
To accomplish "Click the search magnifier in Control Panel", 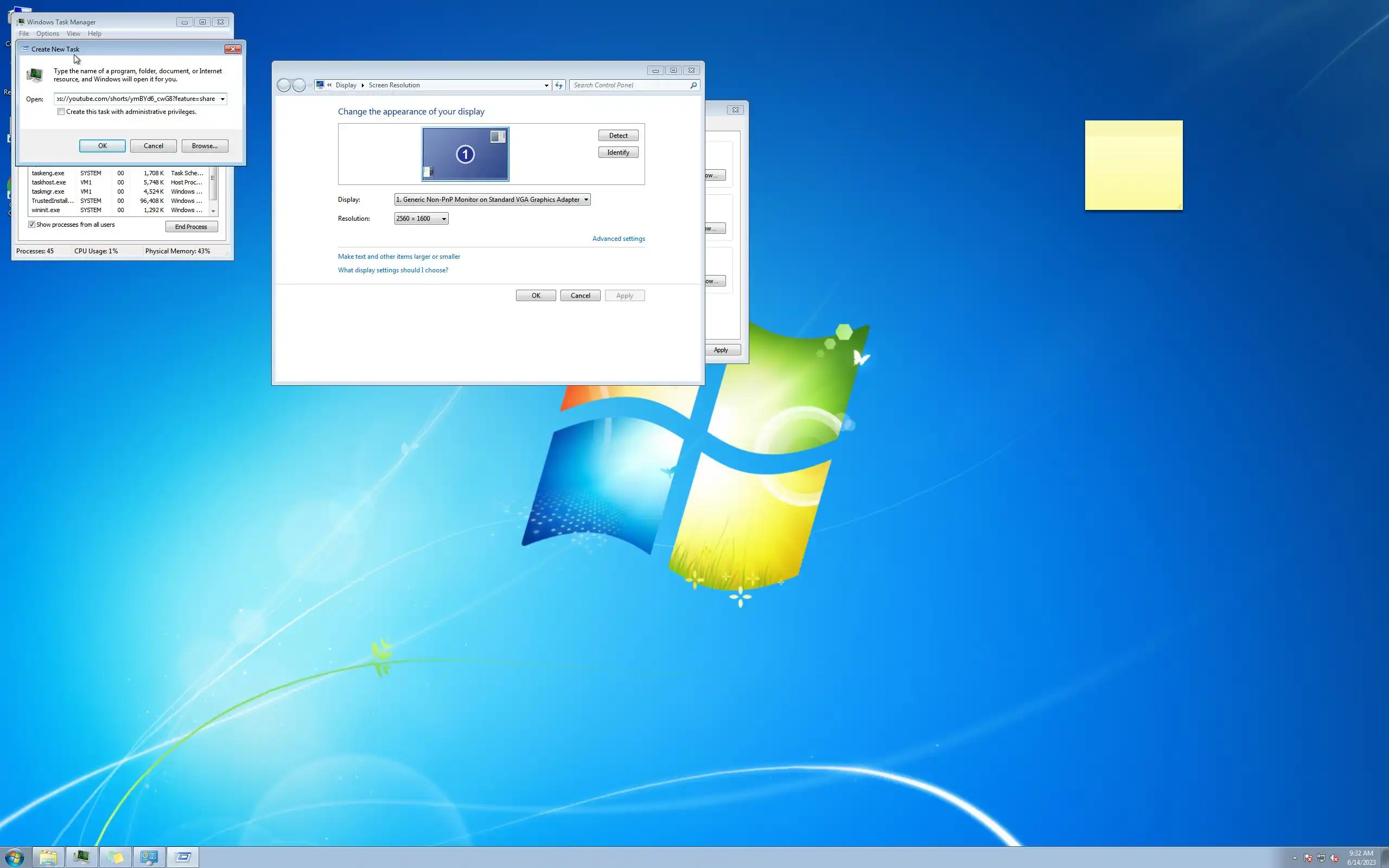I will click(x=693, y=85).
